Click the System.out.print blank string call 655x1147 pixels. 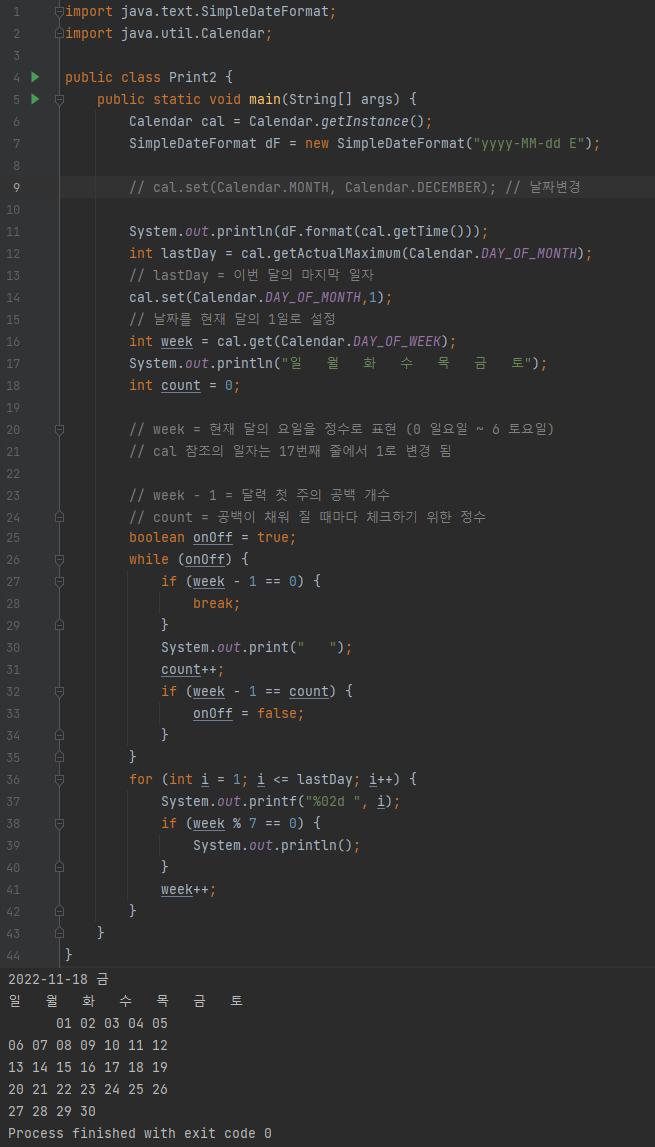[x=257, y=648]
